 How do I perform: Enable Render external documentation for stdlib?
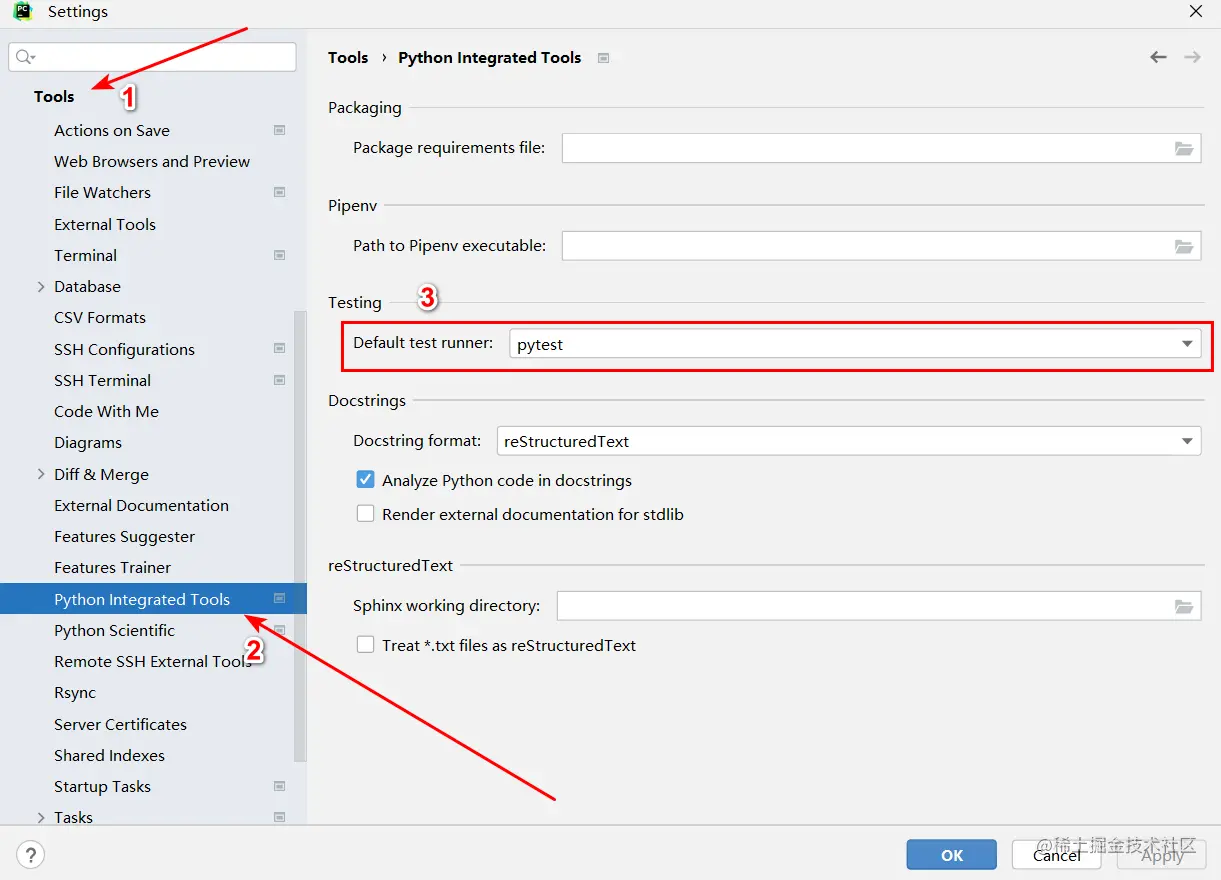click(365, 514)
